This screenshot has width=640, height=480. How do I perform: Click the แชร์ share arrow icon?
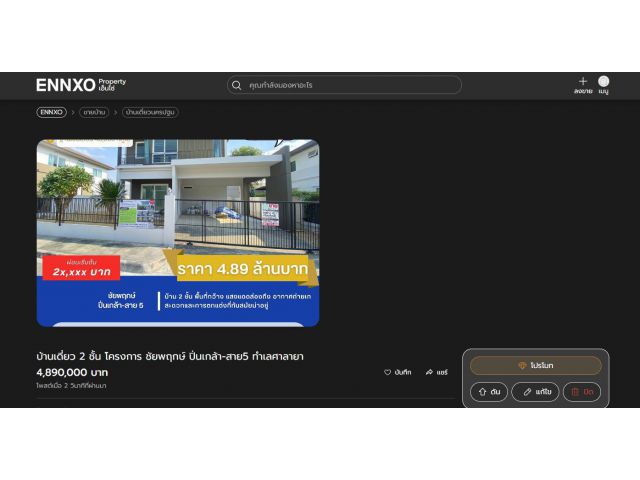pyautogui.click(x=429, y=372)
